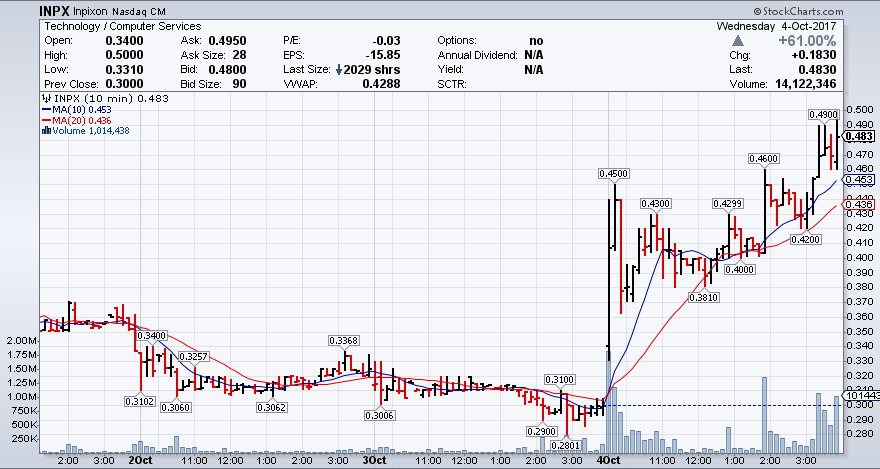This screenshot has width=880, height=469.
Task: Click the blue MA(10) legend line marker
Action: [44, 109]
